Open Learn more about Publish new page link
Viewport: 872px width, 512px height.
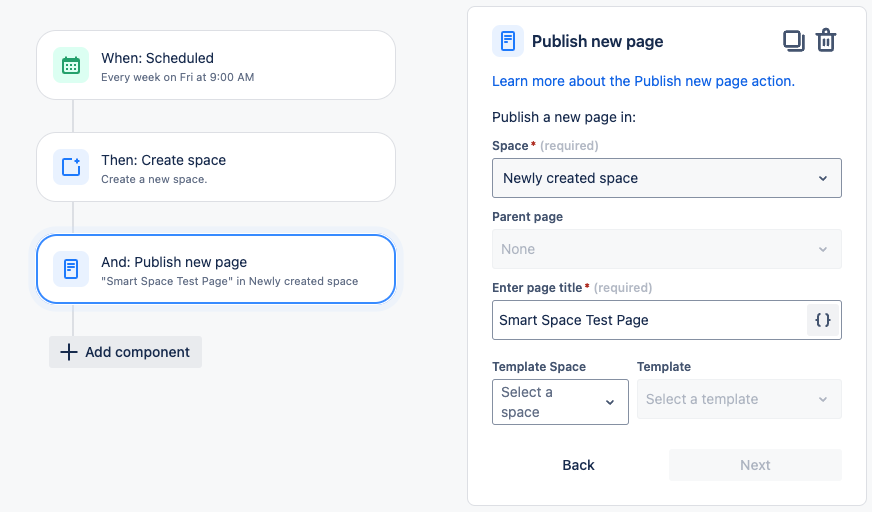643,81
